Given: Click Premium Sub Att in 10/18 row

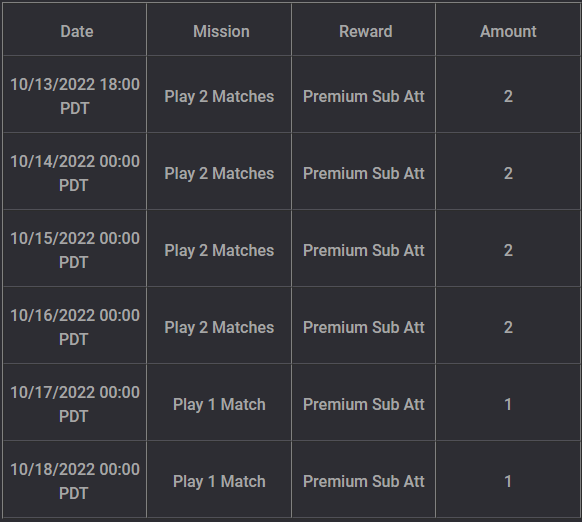Looking at the screenshot, I should point(364,482).
